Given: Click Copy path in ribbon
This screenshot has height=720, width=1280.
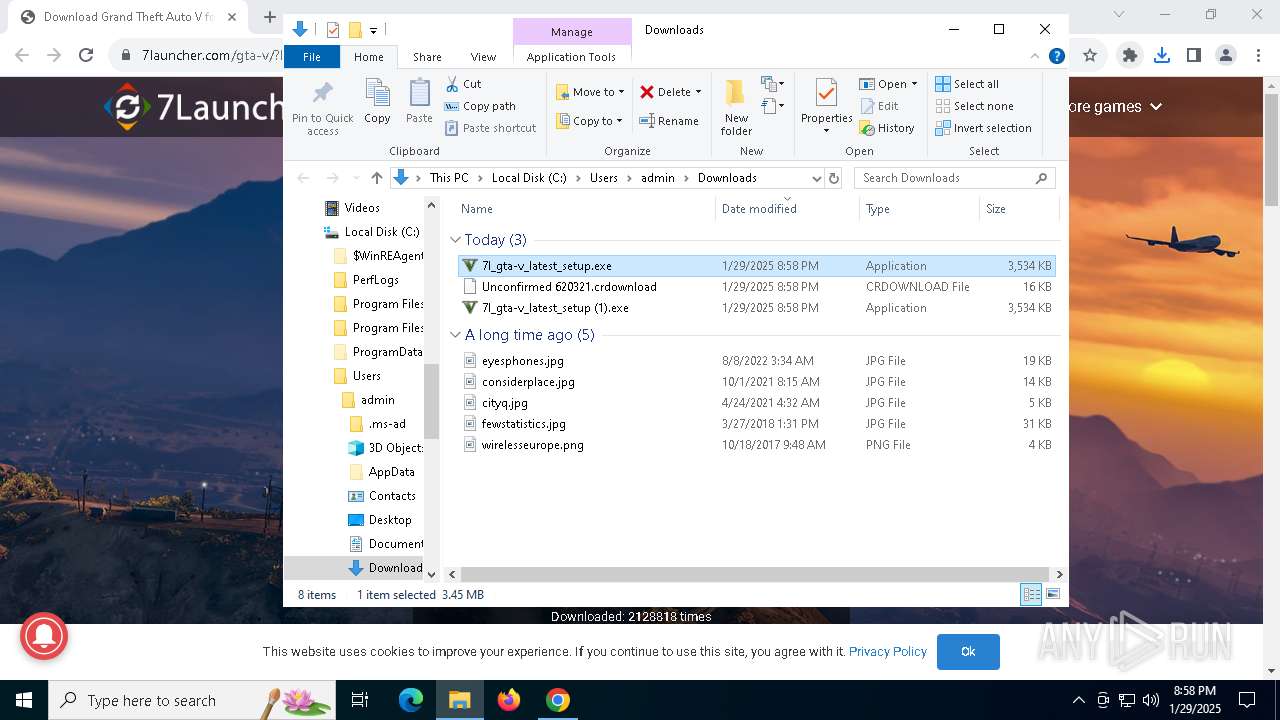Looking at the screenshot, I should point(480,106).
